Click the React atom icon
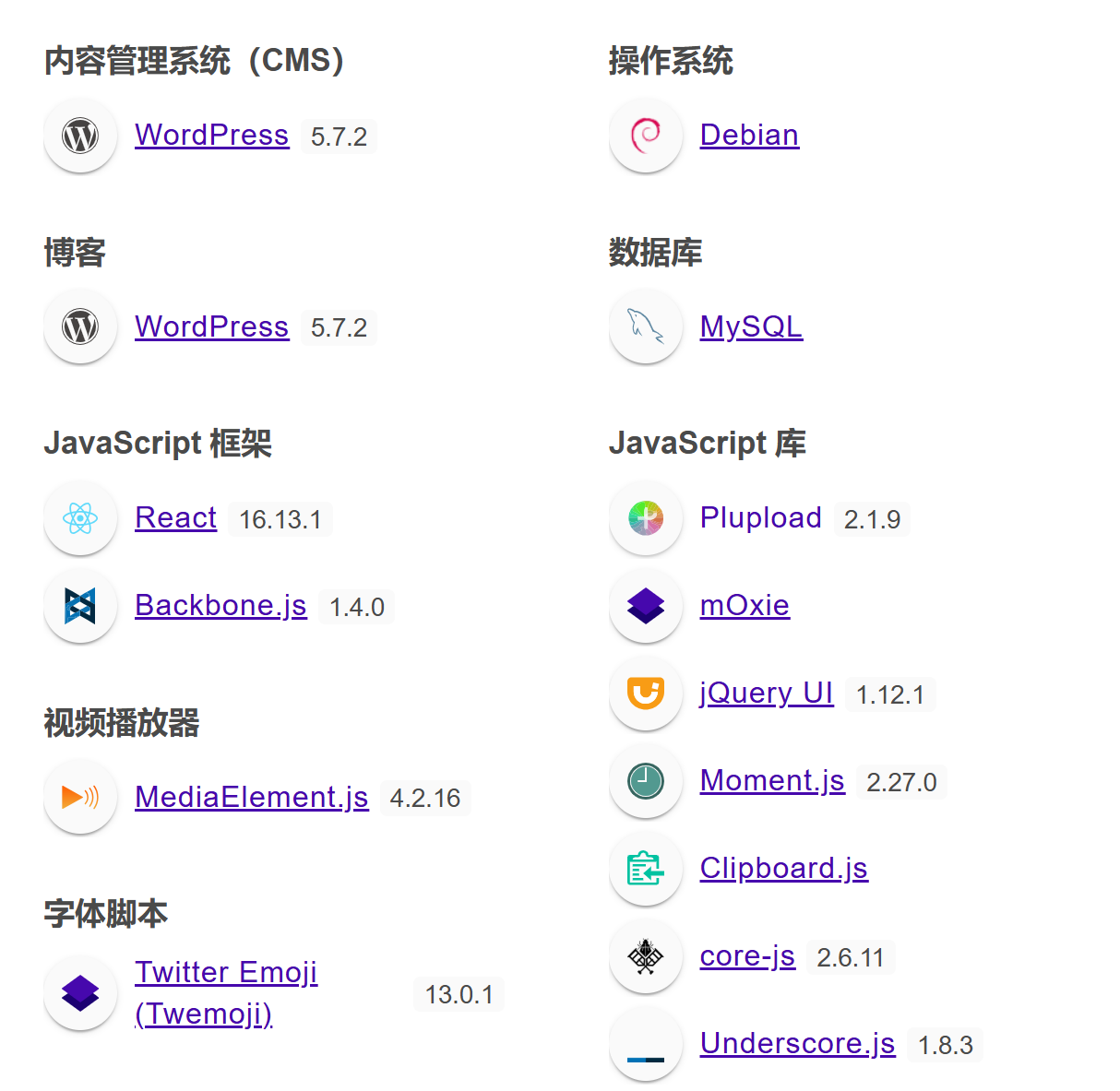Viewport: 1120px width, 1091px height. 80,518
